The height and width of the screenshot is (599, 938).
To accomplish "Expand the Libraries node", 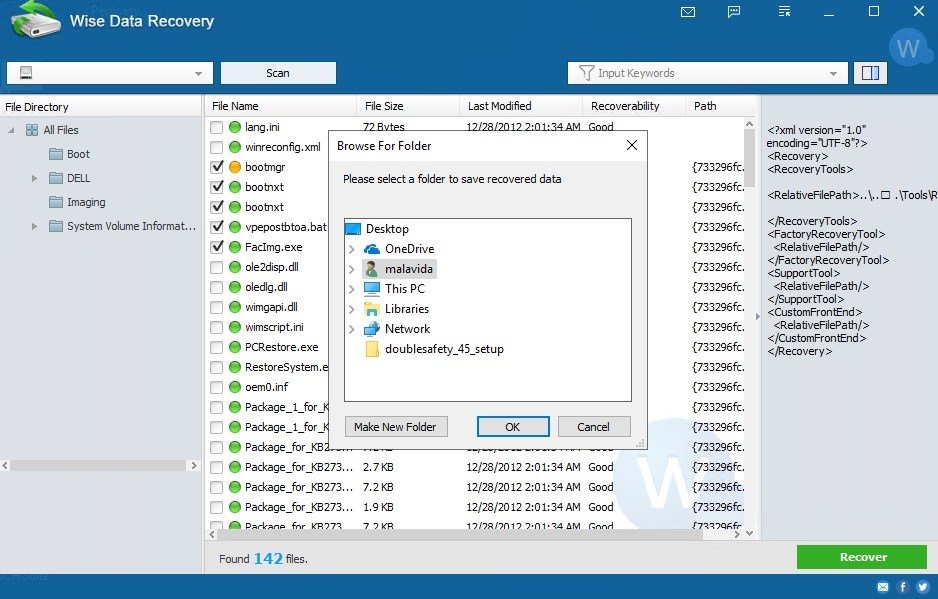I will click(352, 309).
